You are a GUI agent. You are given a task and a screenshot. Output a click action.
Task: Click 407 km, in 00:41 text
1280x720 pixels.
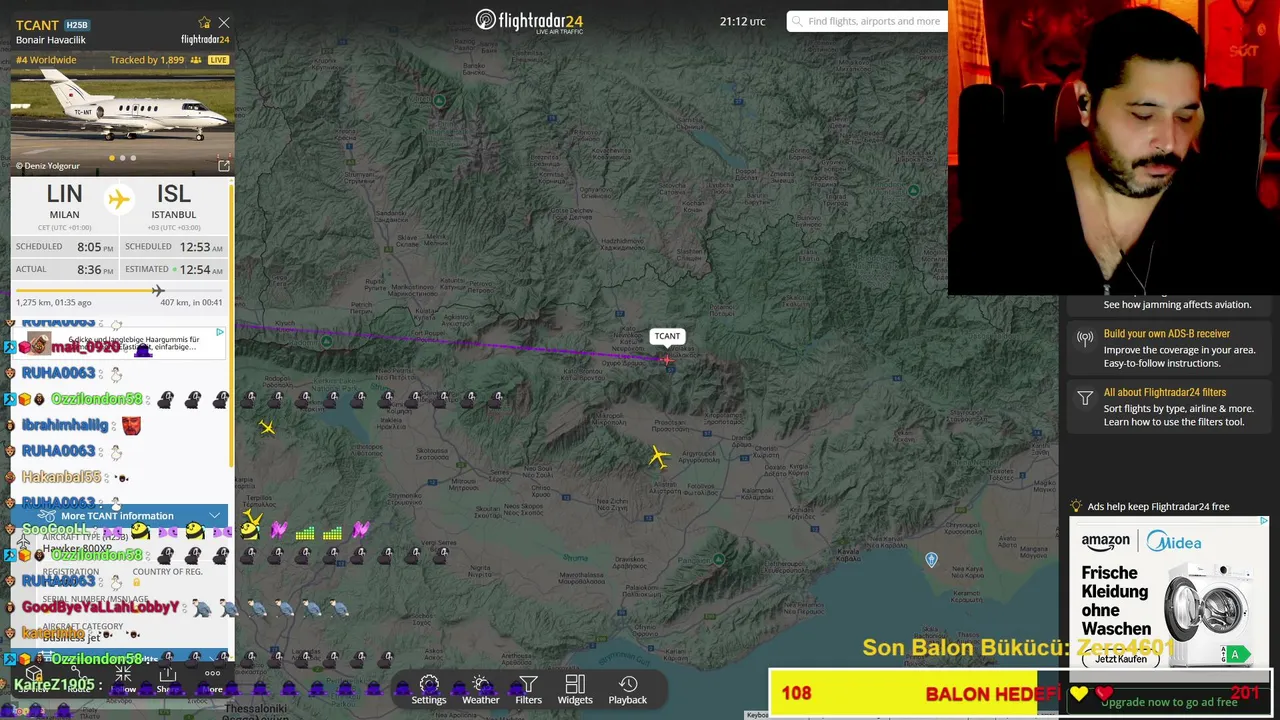(x=191, y=302)
